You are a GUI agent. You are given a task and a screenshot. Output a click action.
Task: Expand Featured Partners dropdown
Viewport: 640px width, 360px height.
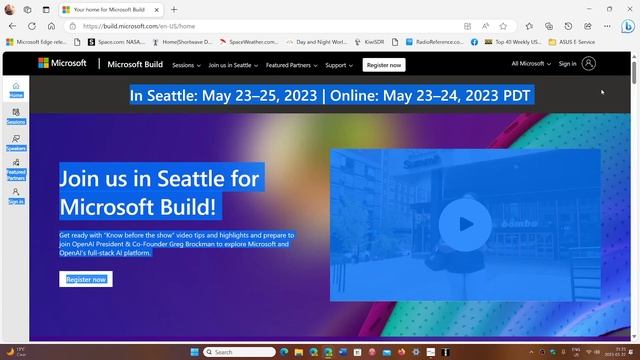[x=291, y=65]
